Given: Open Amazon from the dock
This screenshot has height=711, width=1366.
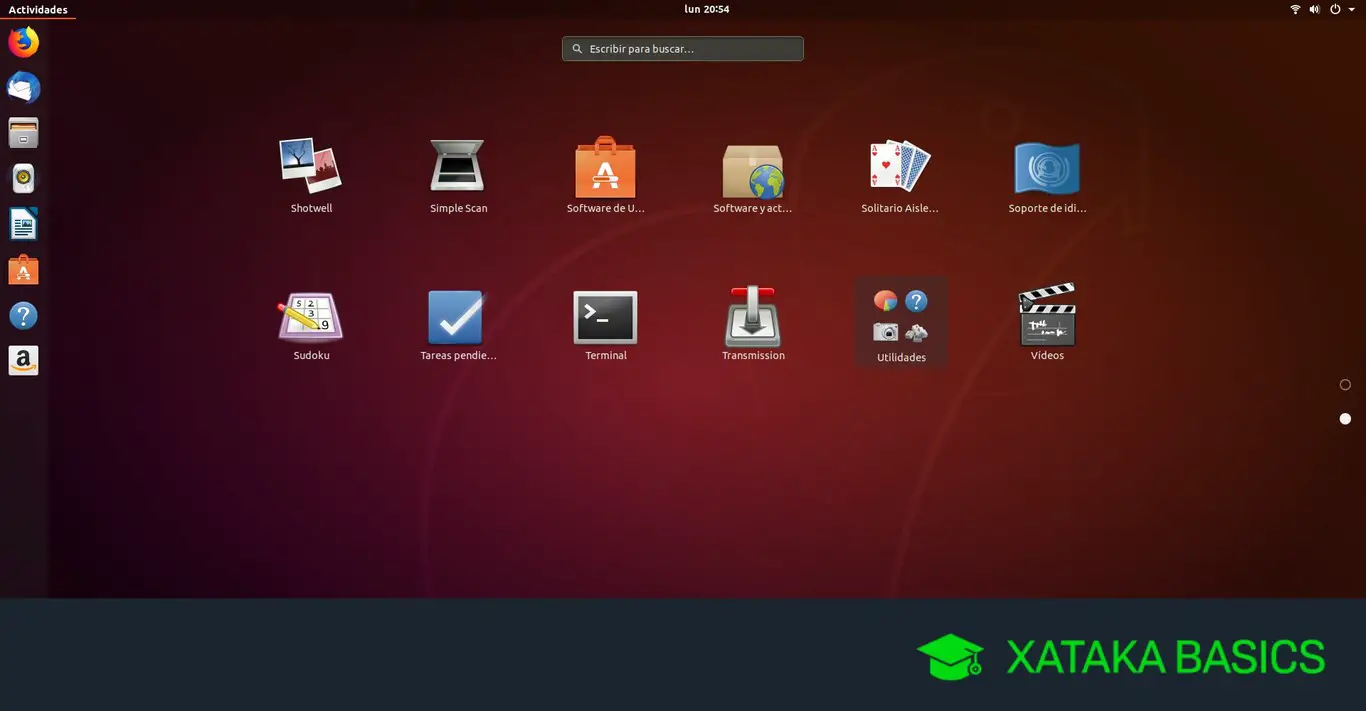Looking at the screenshot, I should 23,361.
